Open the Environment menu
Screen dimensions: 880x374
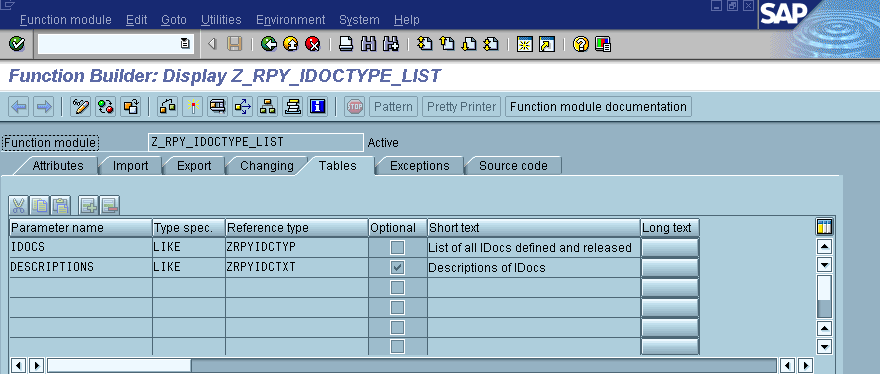(x=291, y=20)
